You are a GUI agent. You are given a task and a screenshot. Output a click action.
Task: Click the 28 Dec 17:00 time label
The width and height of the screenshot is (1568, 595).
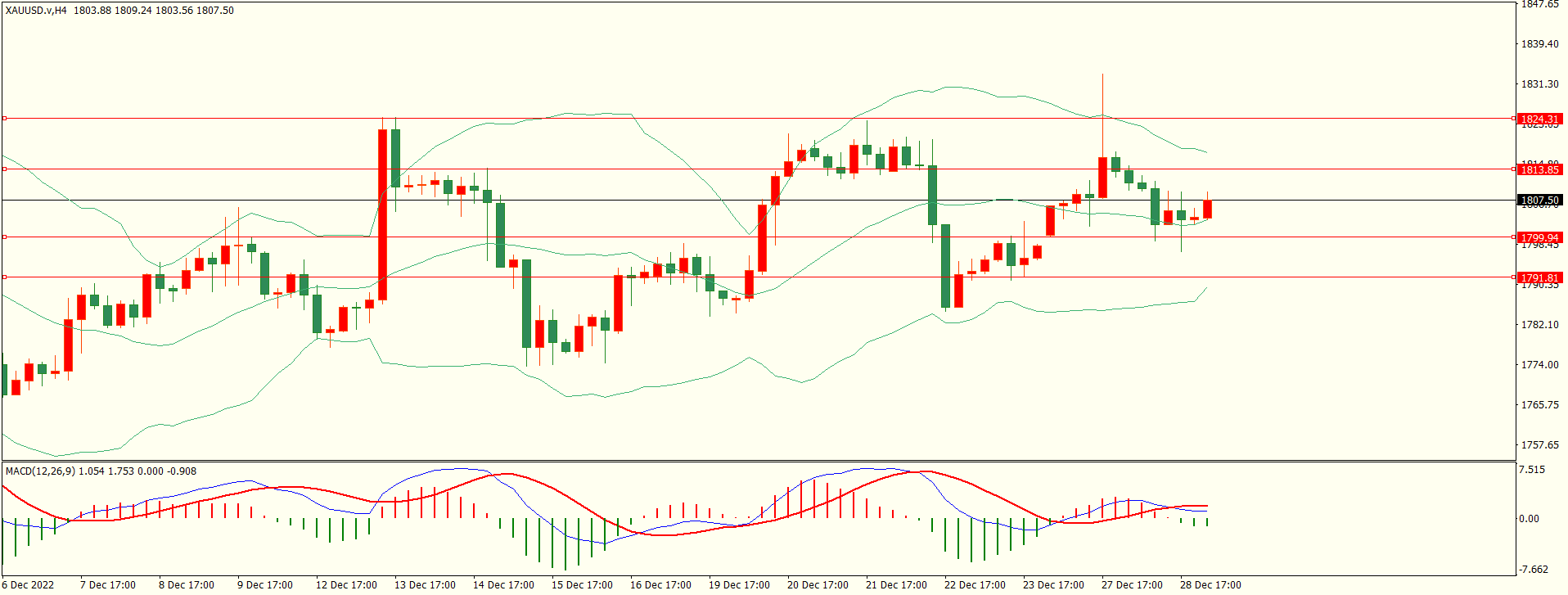pos(1210,584)
